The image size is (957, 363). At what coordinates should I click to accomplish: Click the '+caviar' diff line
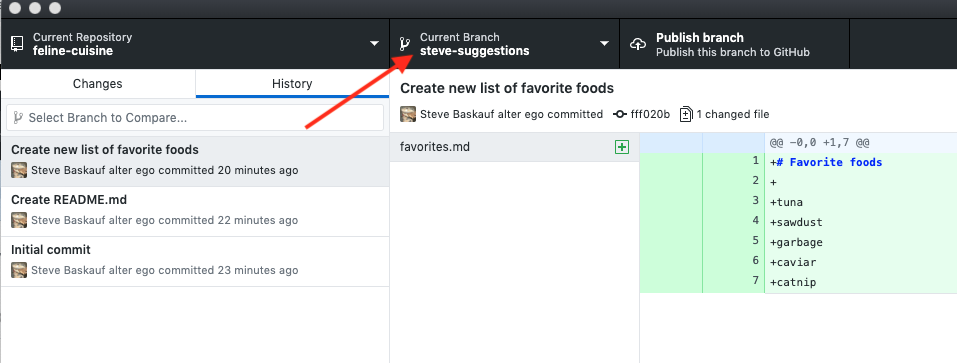(x=793, y=262)
